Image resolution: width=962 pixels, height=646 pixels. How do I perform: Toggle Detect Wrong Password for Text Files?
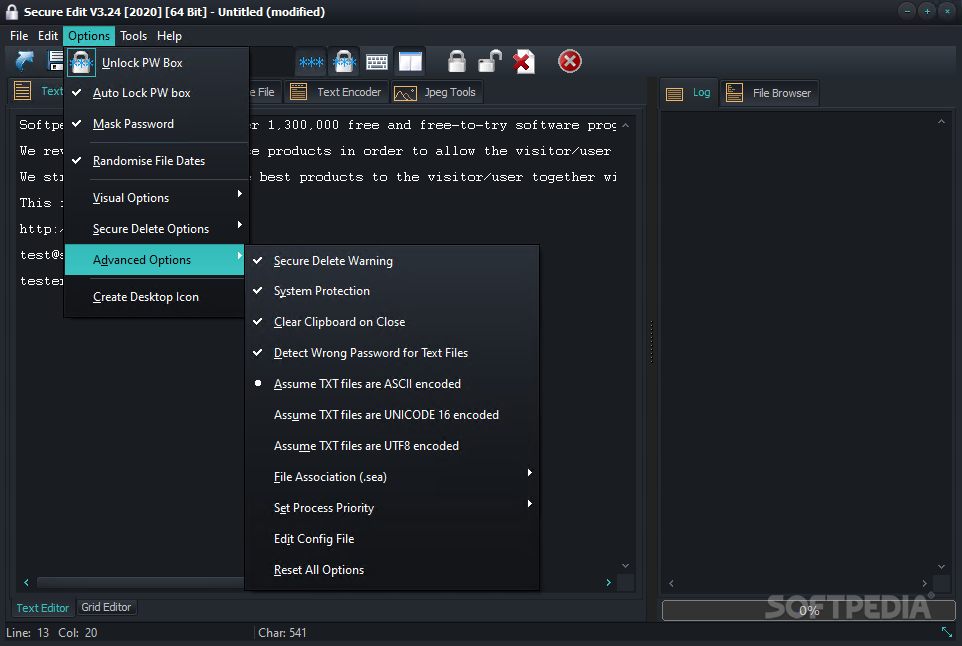391,353
